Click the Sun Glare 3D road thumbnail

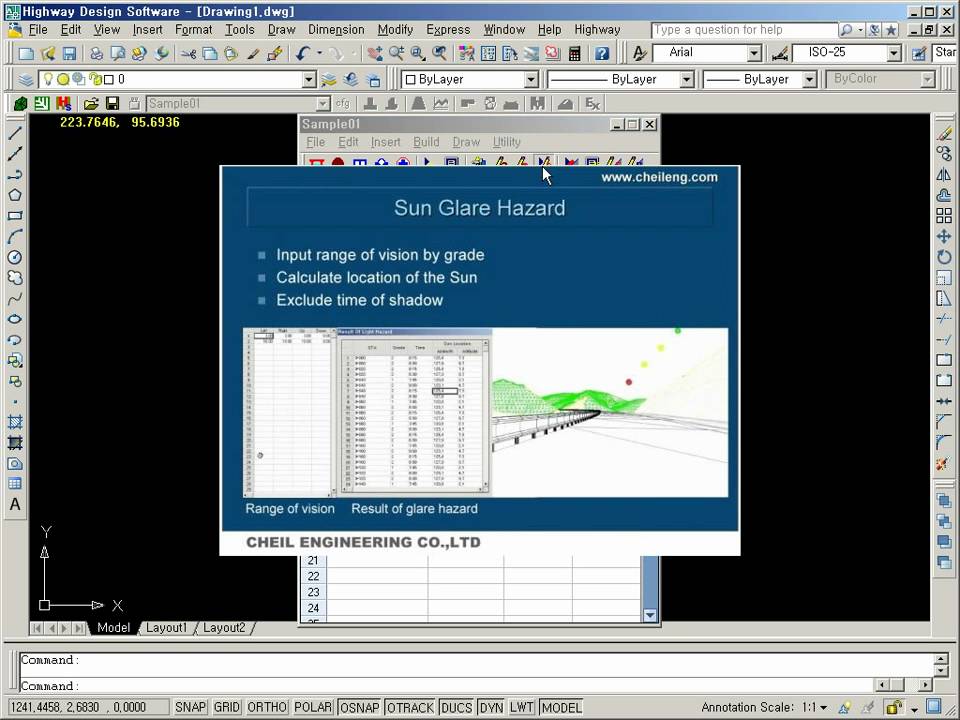(610, 412)
